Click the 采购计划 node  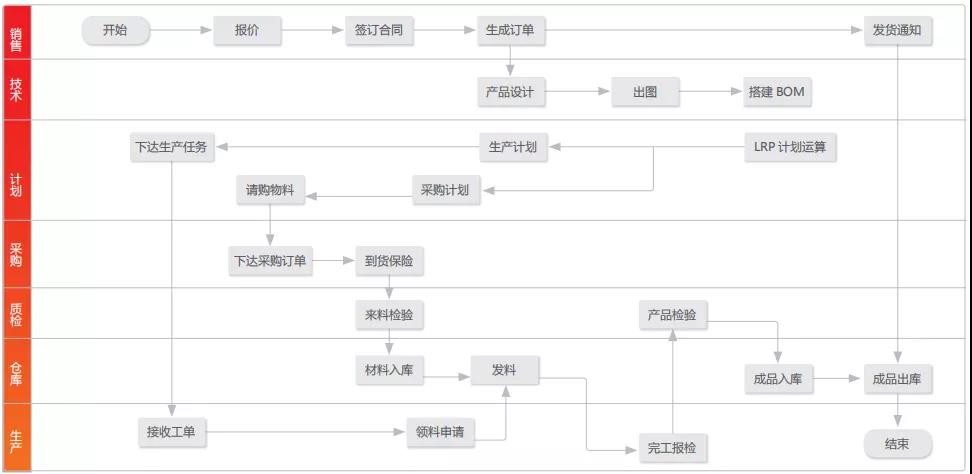point(447,191)
